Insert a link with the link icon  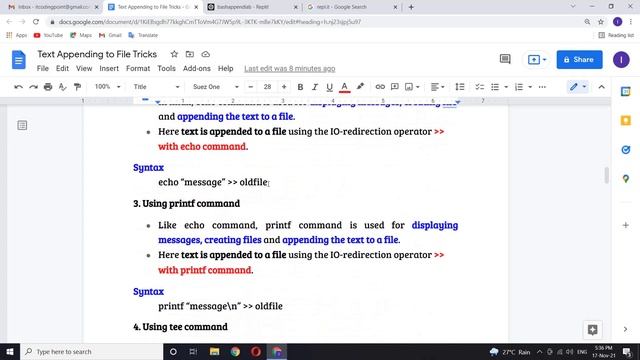click(380, 87)
